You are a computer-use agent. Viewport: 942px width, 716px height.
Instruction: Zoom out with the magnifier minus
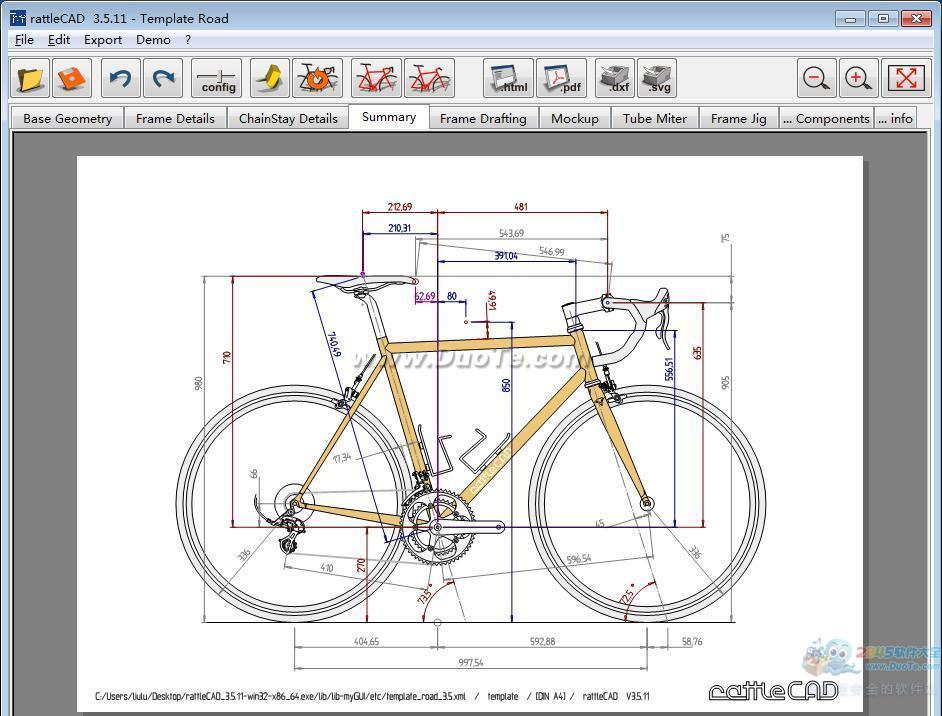pos(816,78)
